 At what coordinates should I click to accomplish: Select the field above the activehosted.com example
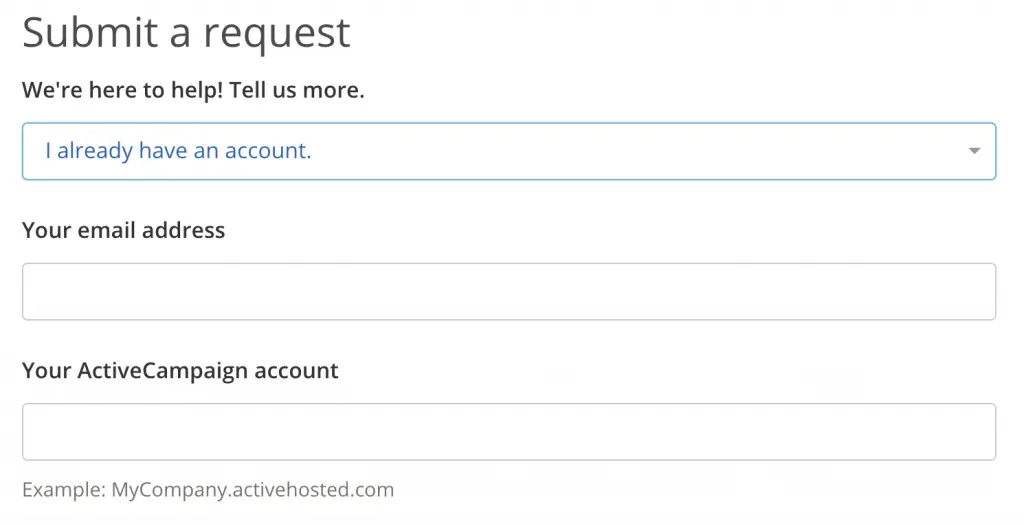coord(508,431)
